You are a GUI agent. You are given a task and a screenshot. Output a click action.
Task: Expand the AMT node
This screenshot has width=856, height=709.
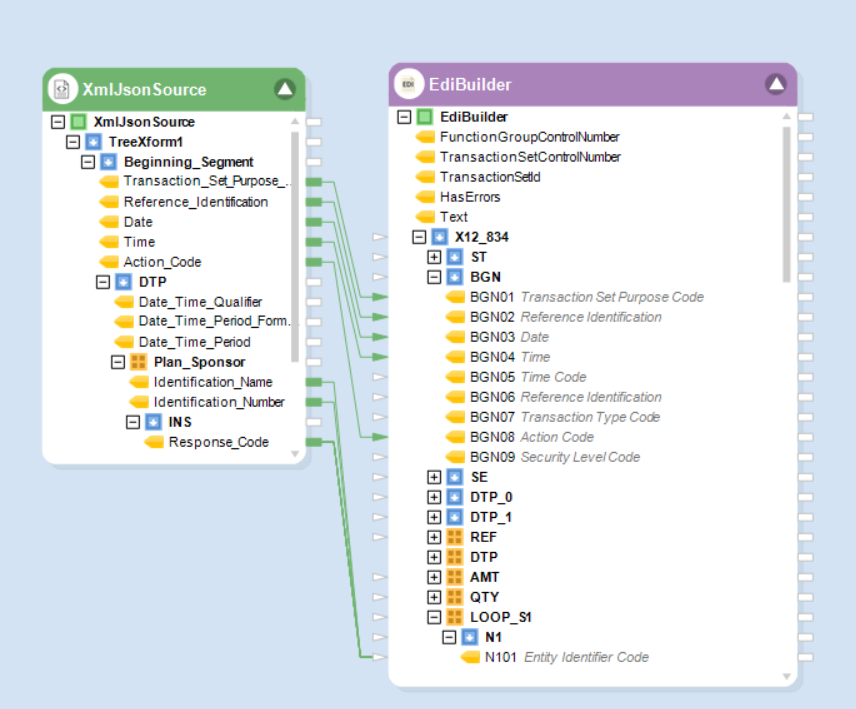pos(434,577)
